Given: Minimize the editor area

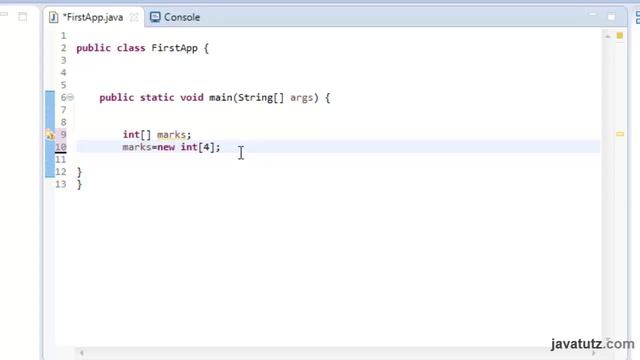Looking at the screenshot, I should coord(593,15).
